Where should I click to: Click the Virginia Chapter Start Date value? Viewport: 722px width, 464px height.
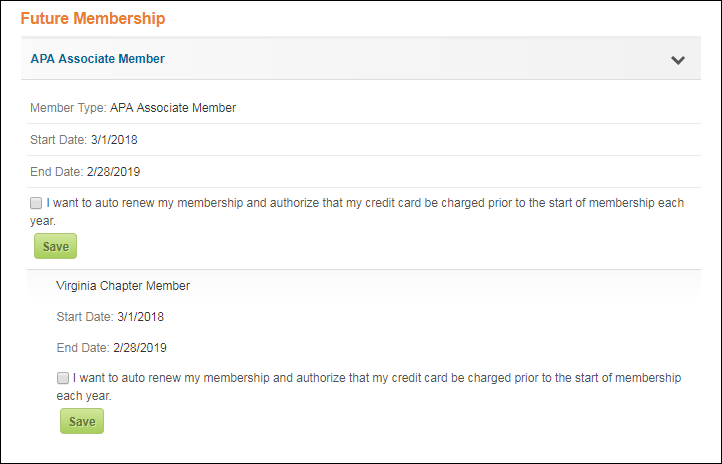140,317
